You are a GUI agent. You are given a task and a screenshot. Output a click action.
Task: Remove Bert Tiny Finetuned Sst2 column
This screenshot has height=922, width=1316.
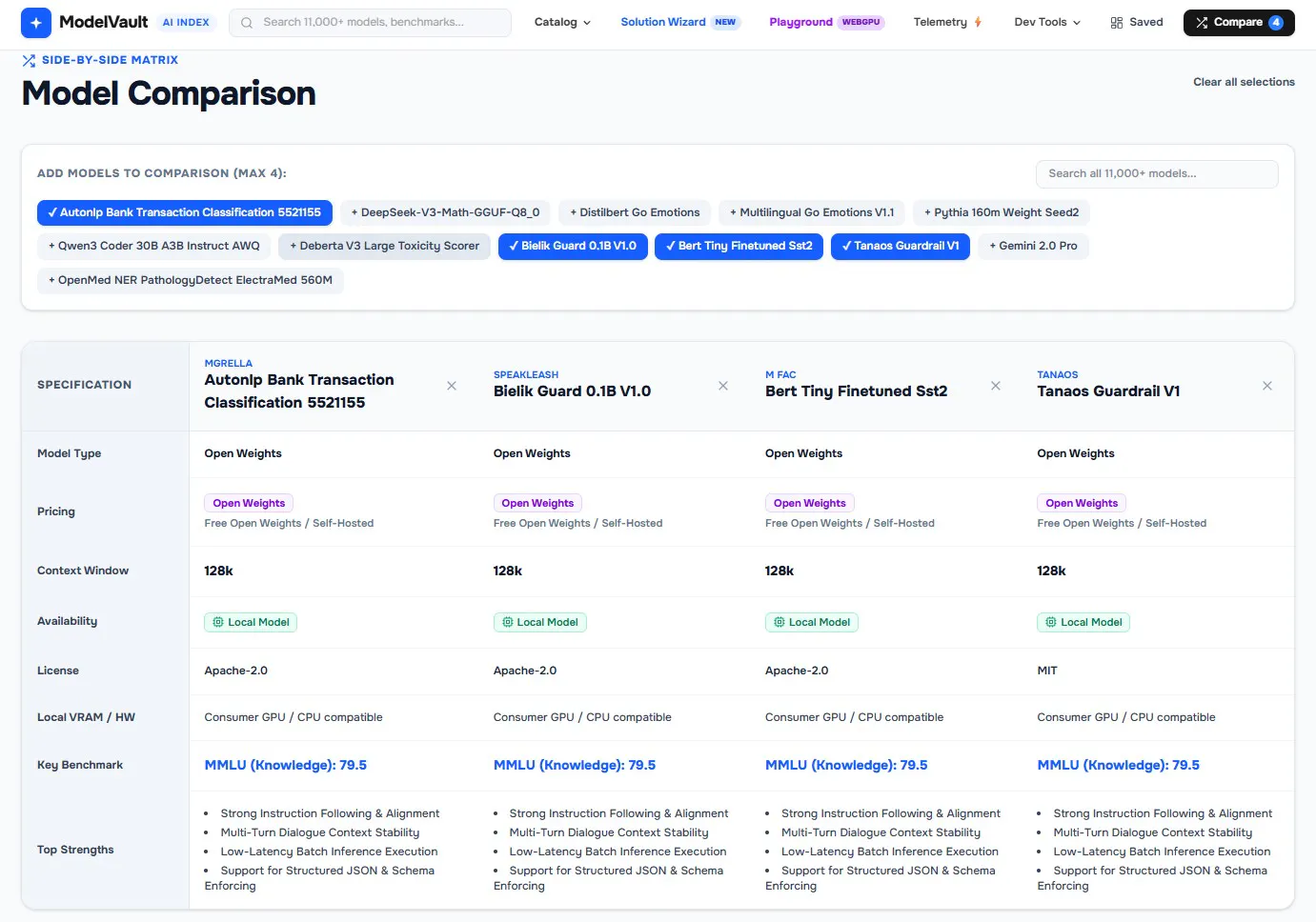[x=996, y=386]
